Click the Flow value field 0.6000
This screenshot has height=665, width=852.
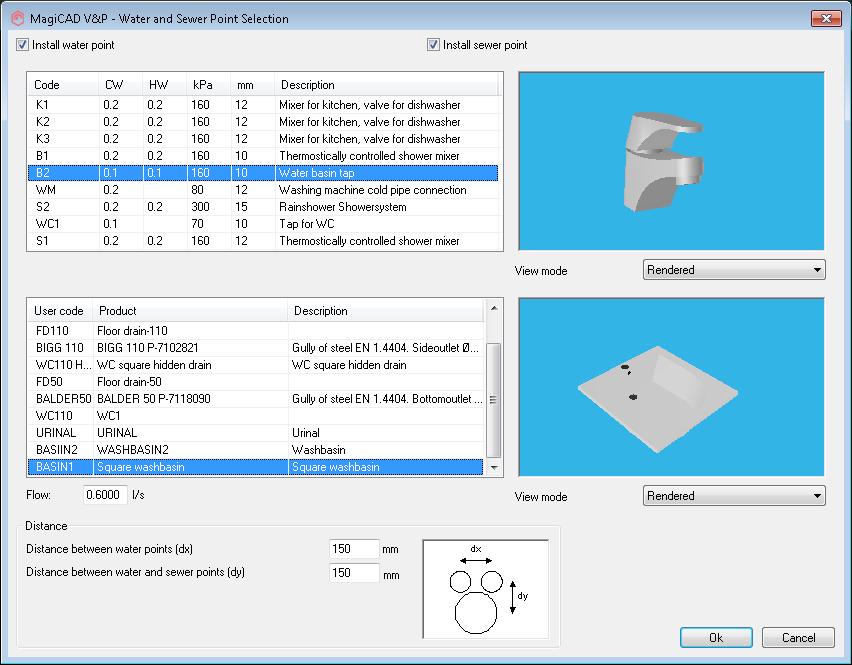pos(105,494)
